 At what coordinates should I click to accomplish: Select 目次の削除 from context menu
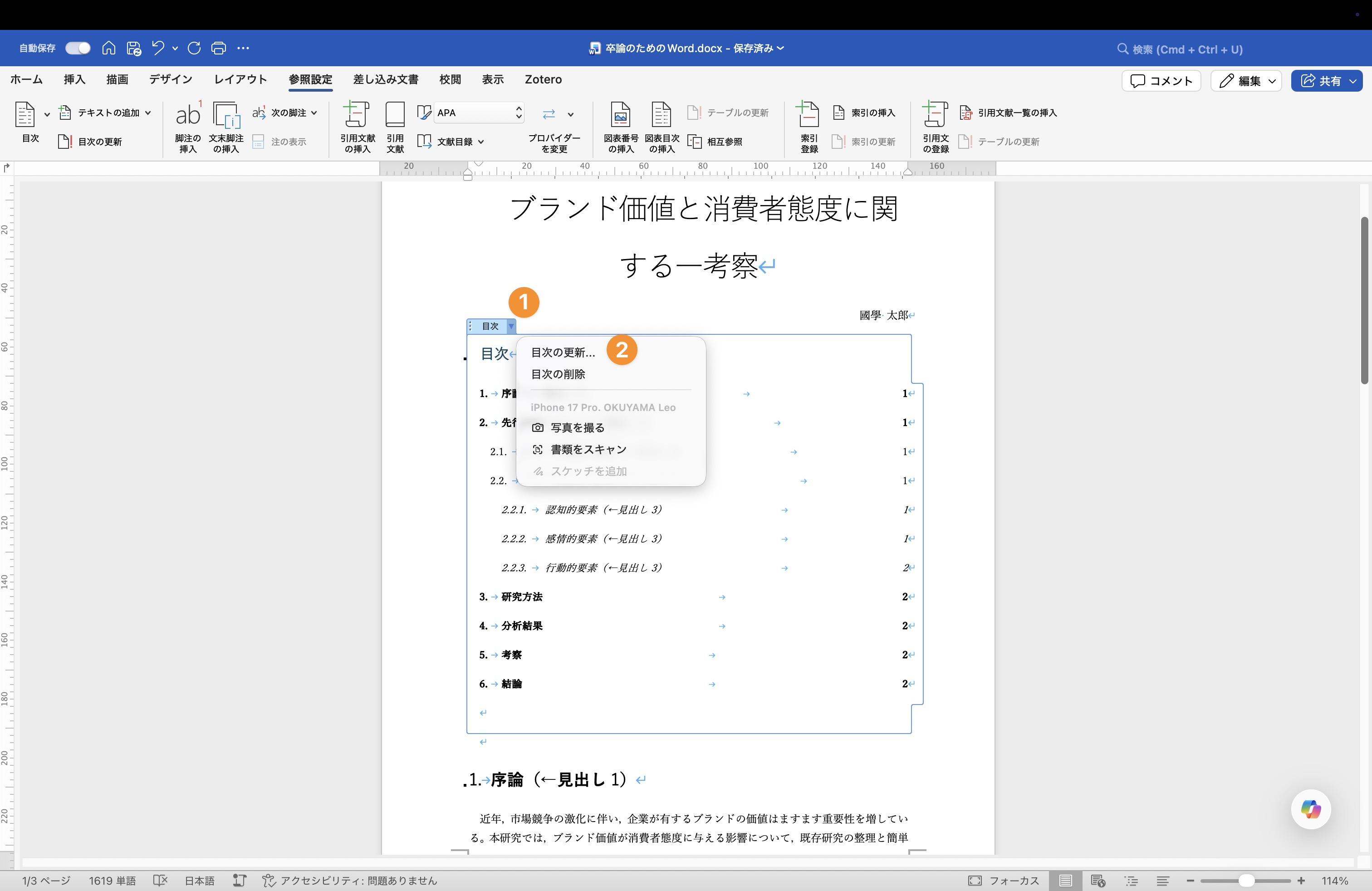pos(558,374)
